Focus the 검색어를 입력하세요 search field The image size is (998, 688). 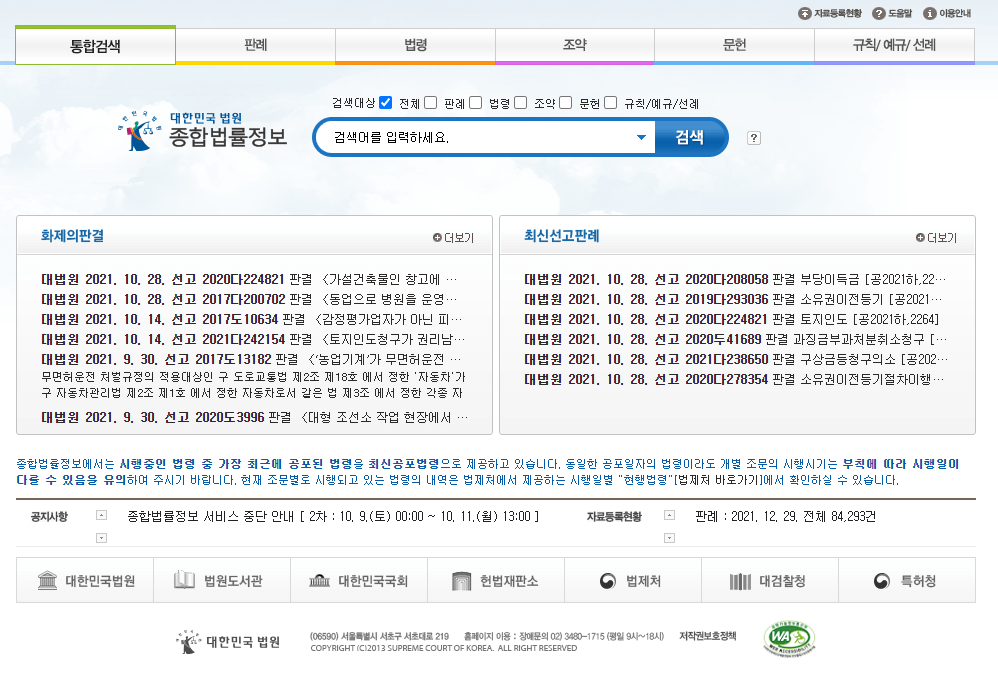[484, 137]
